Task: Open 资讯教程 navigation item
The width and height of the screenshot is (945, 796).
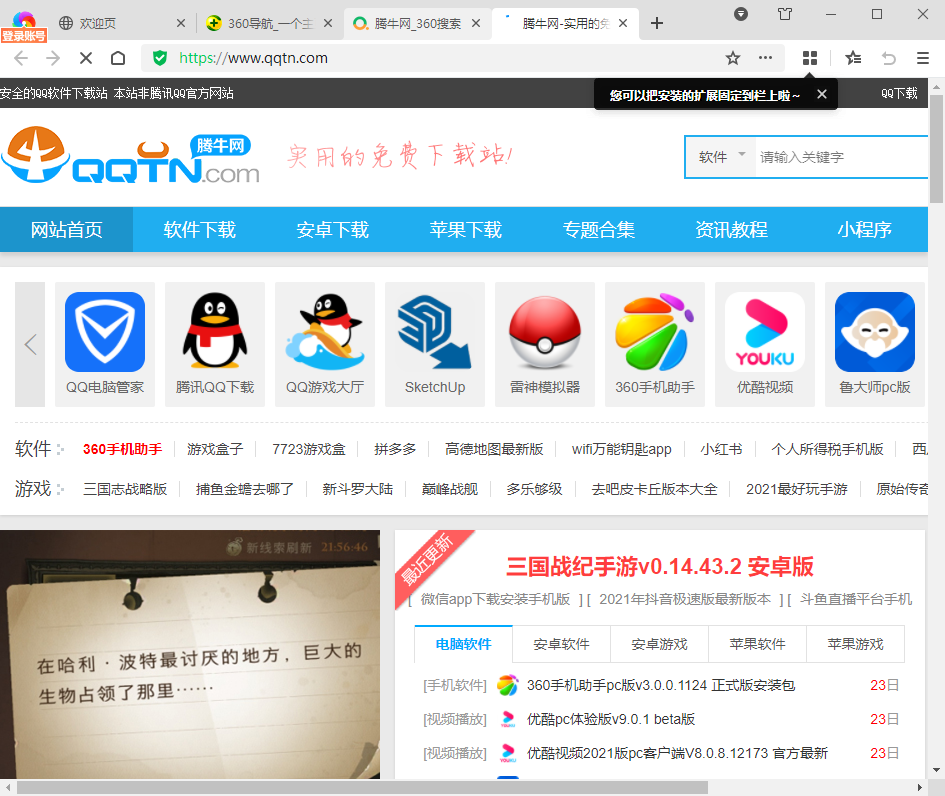Action: (x=731, y=230)
